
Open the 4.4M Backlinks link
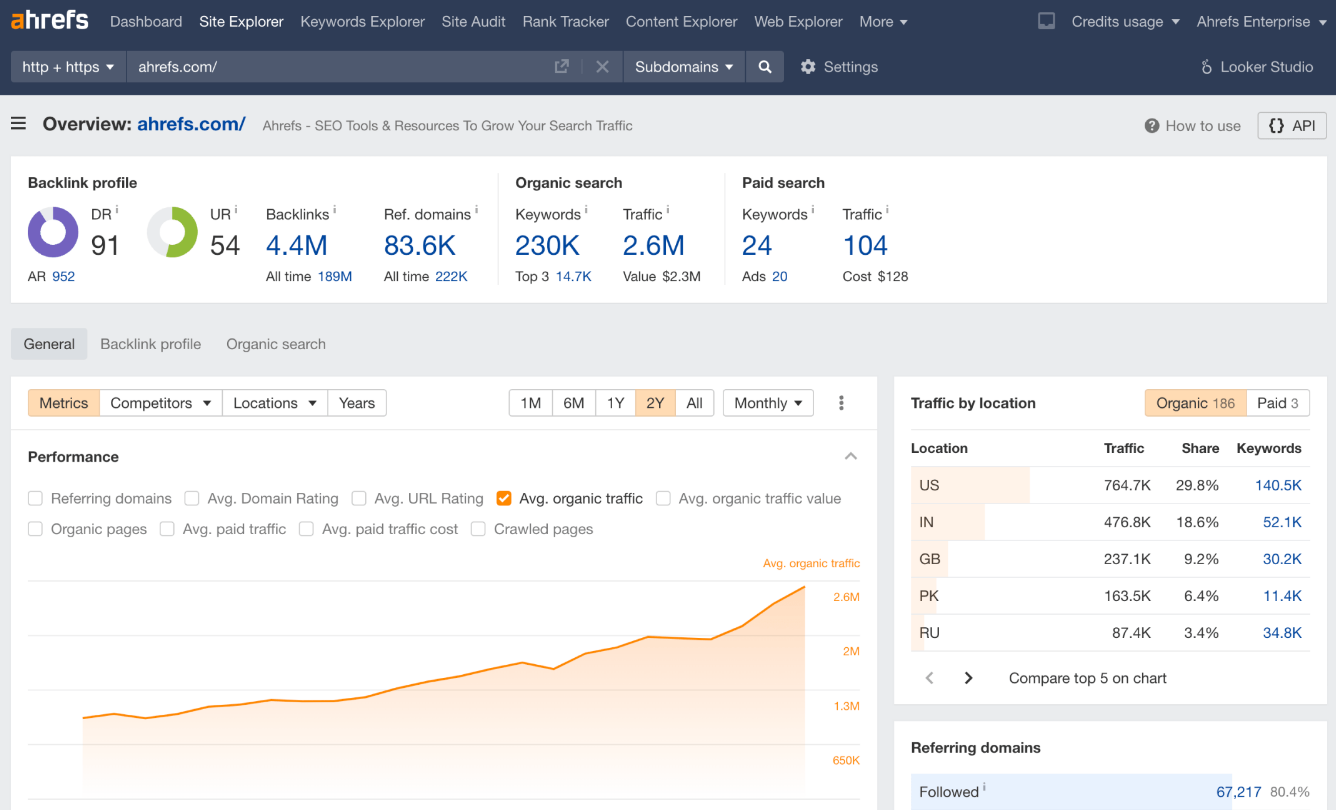tap(297, 245)
